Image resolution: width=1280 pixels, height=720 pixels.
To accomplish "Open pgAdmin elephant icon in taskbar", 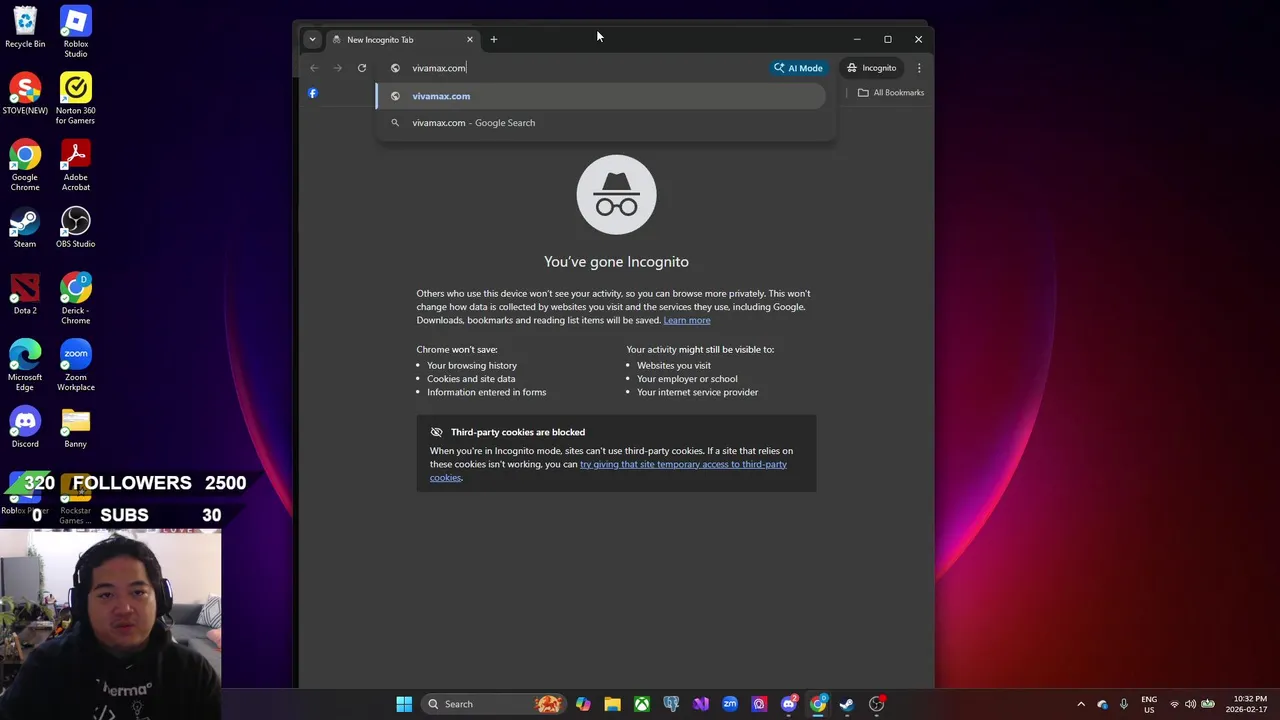I will 671,704.
